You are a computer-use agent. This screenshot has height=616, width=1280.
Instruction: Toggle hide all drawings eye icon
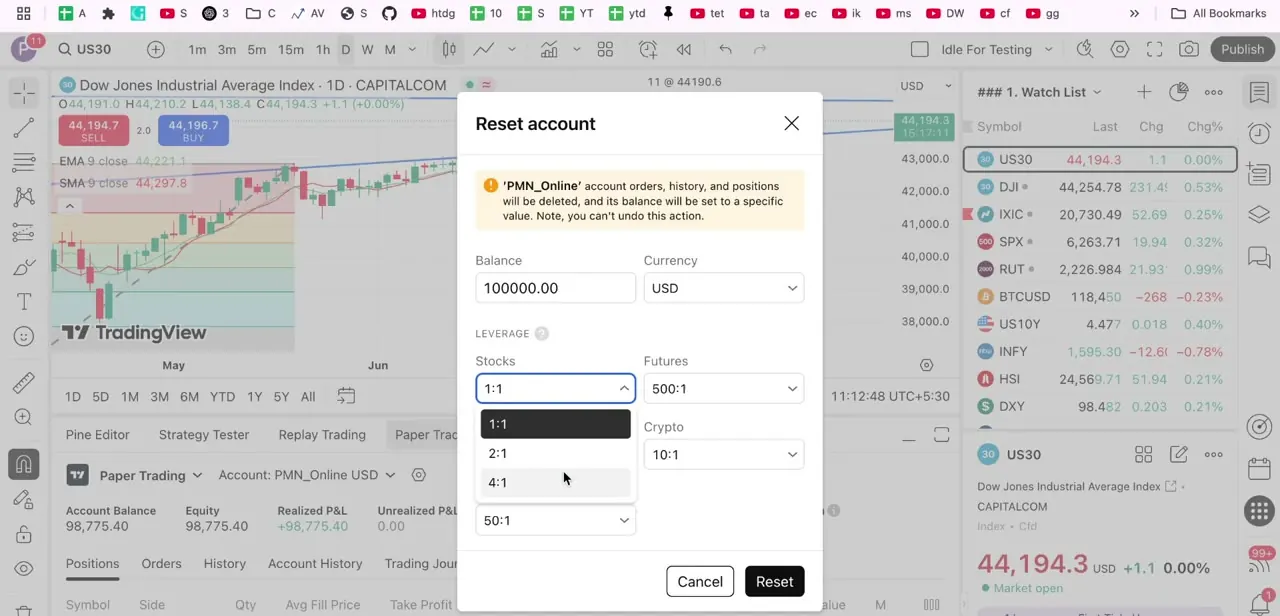[x=24, y=569]
